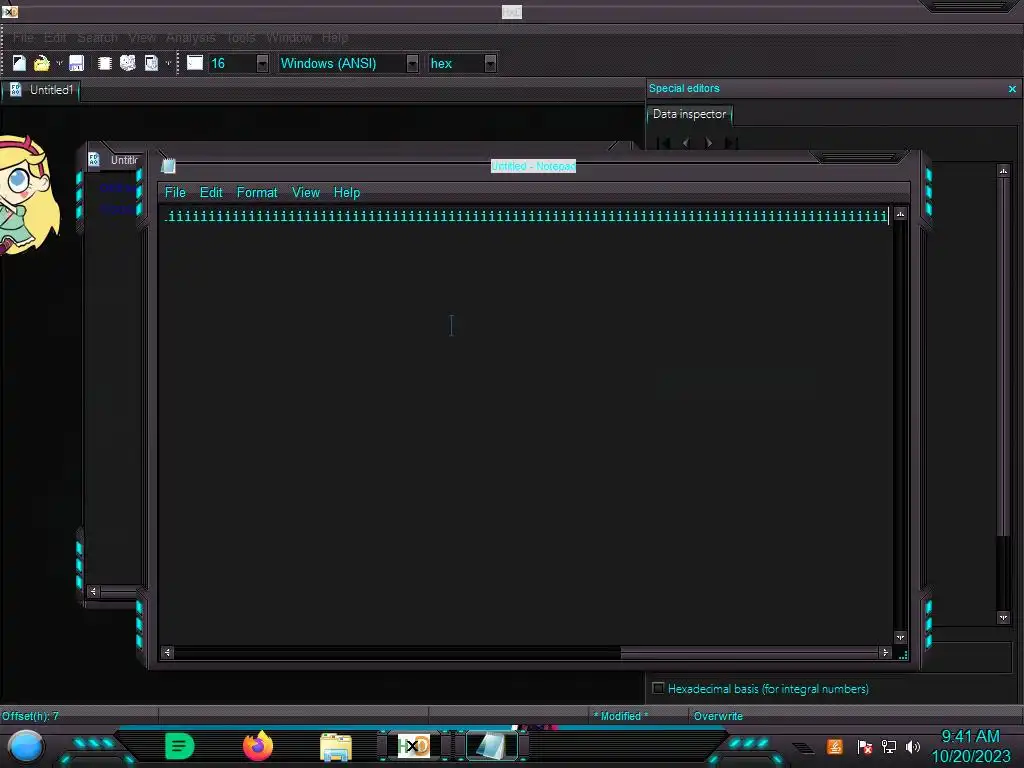Click Notepad horizontal scrollbar thumb

pos(749,652)
